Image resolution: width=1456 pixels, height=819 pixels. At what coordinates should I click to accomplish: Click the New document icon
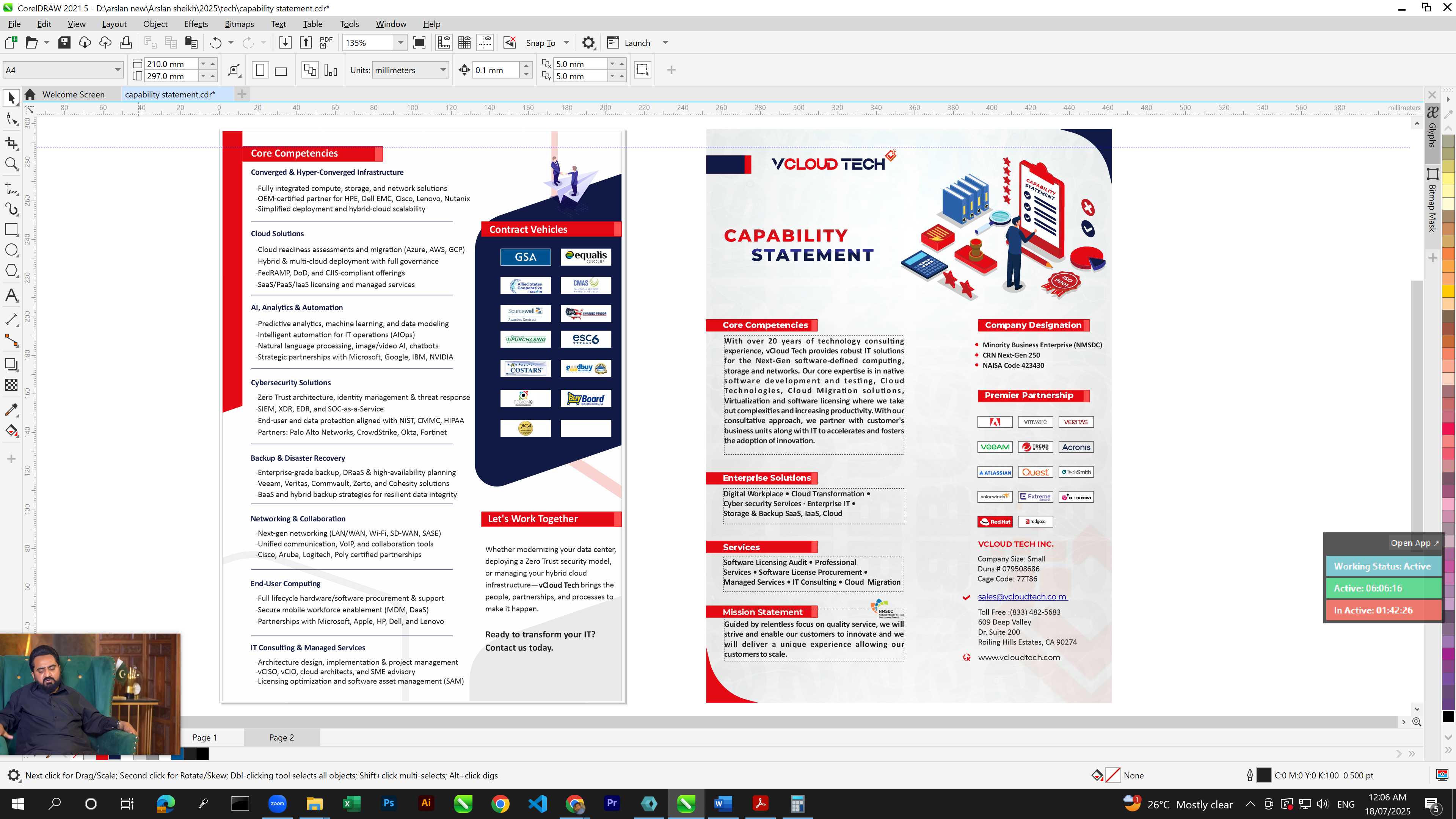[11, 42]
